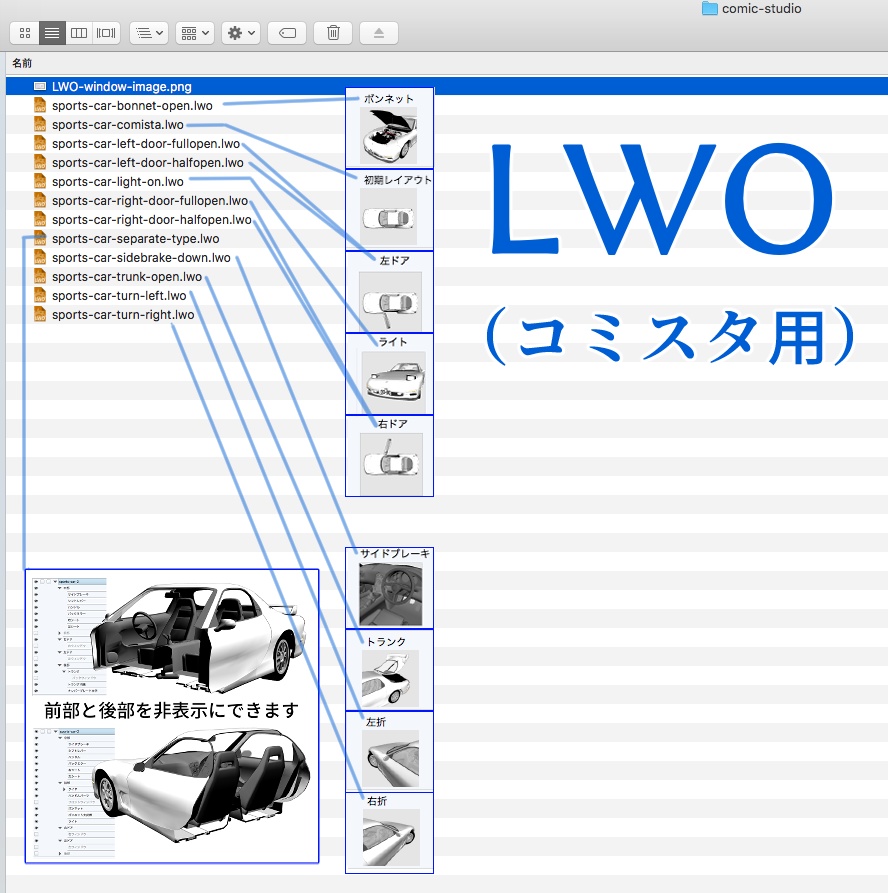Click the file icon of sports-car-bonnet-open.lwo

(x=40, y=105)
